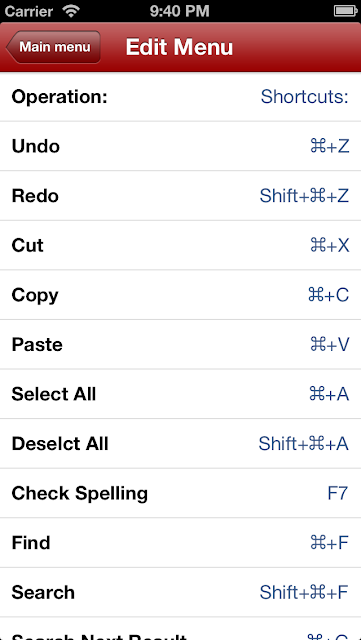Image resolution: width=361 pixels, height=640 pixels.
Task: Open the Find list item
Action: point(180,543)
